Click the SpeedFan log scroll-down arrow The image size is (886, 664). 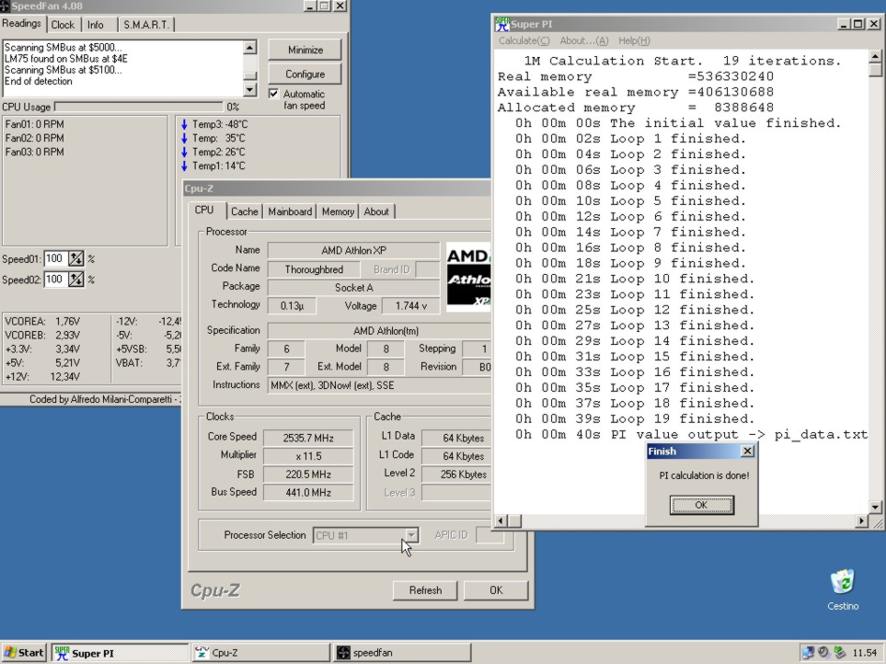coord(250,89)
